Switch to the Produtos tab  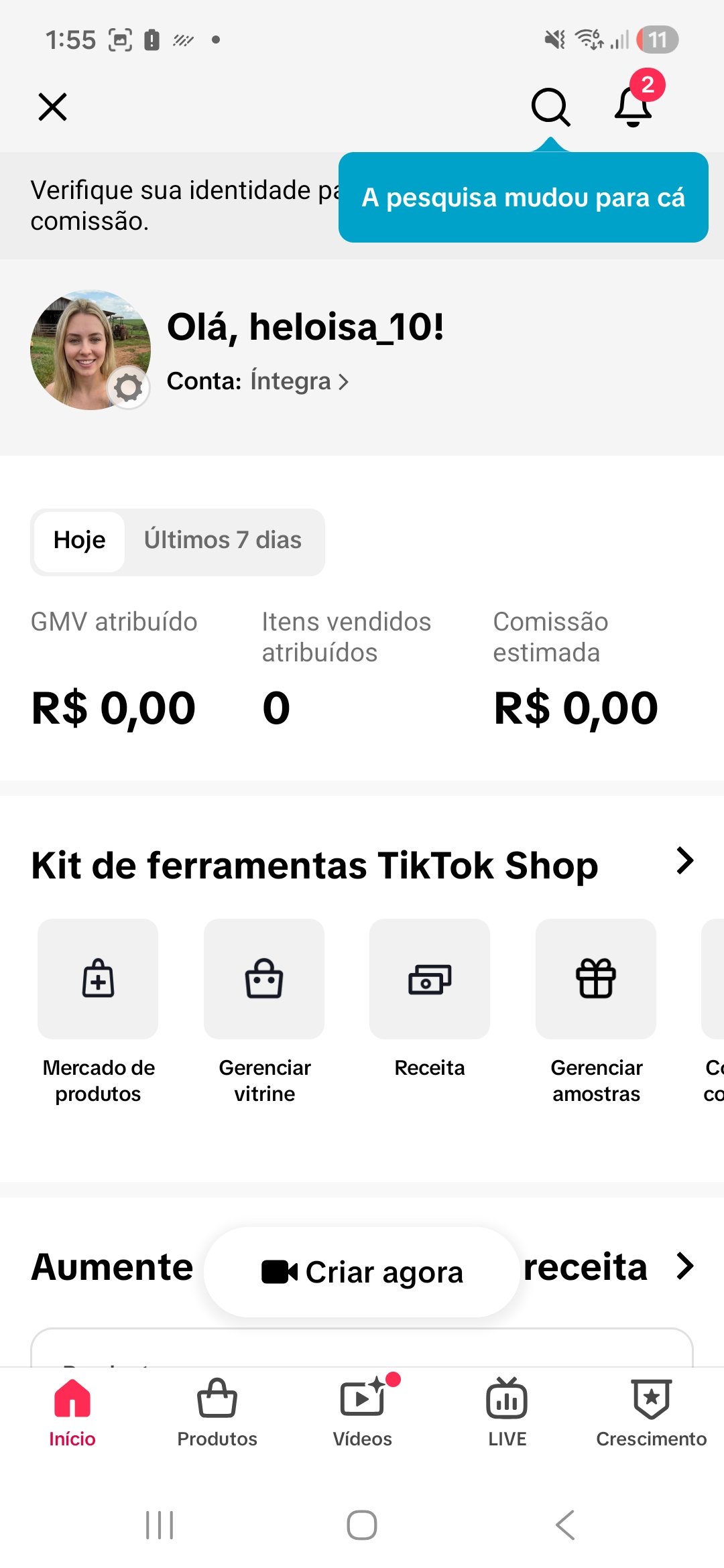pos(217,1413)
